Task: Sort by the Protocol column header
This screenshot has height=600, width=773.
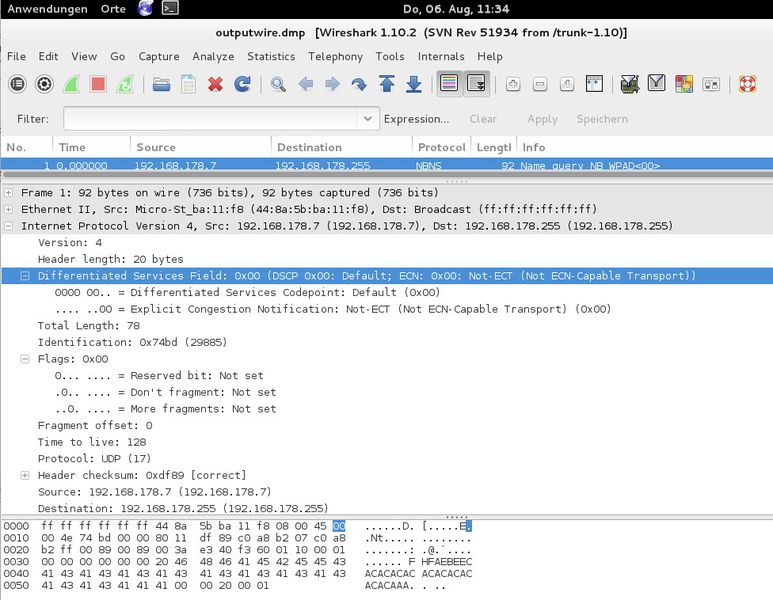Action: click(x=441, y=147)
